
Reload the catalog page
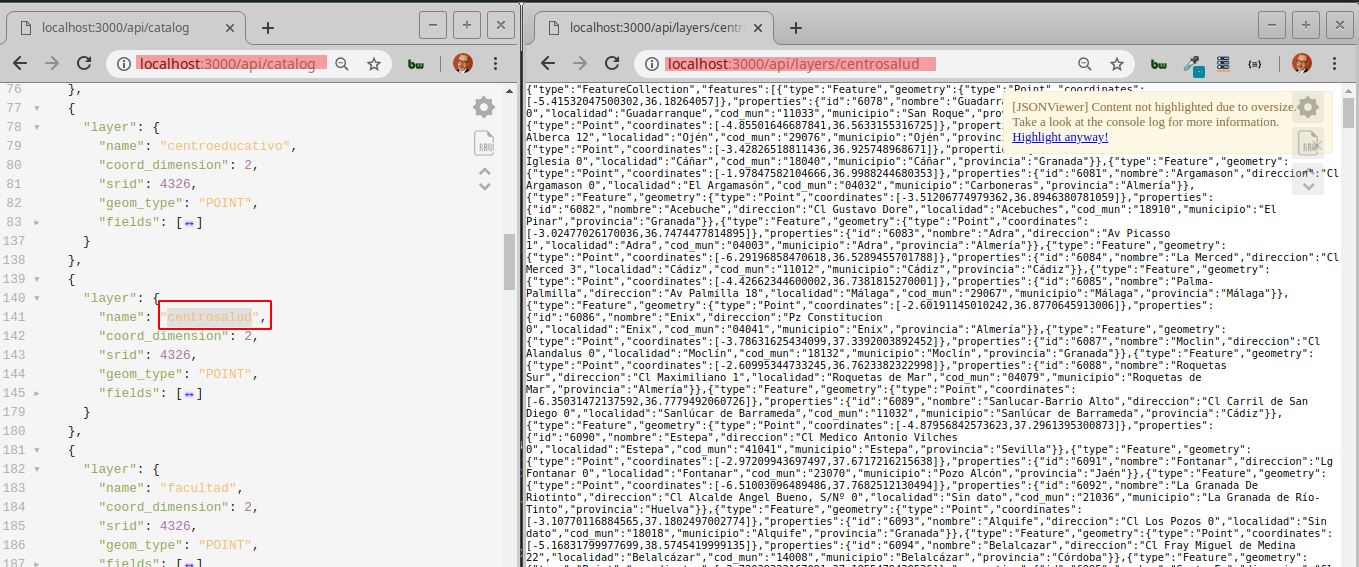(x=82, y=63)
